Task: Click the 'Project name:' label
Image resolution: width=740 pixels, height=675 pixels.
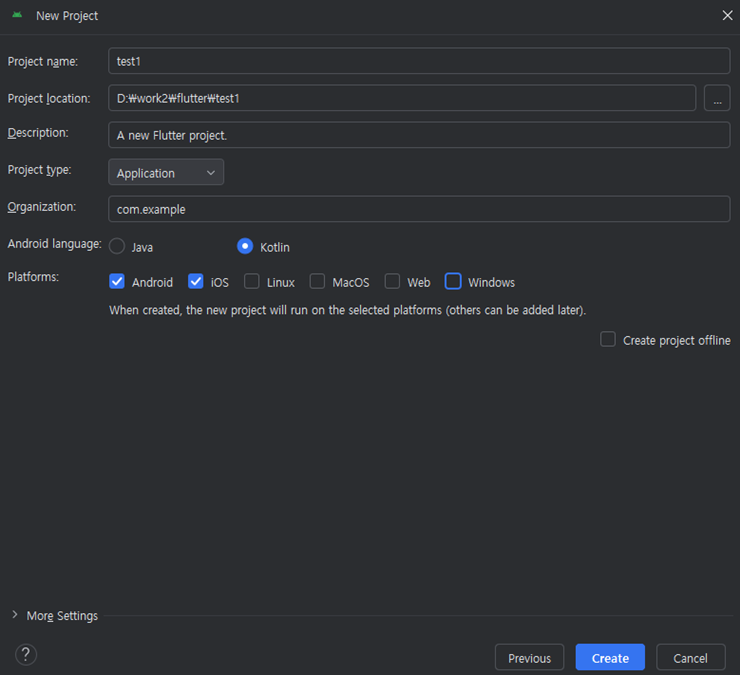Action: 43,62
